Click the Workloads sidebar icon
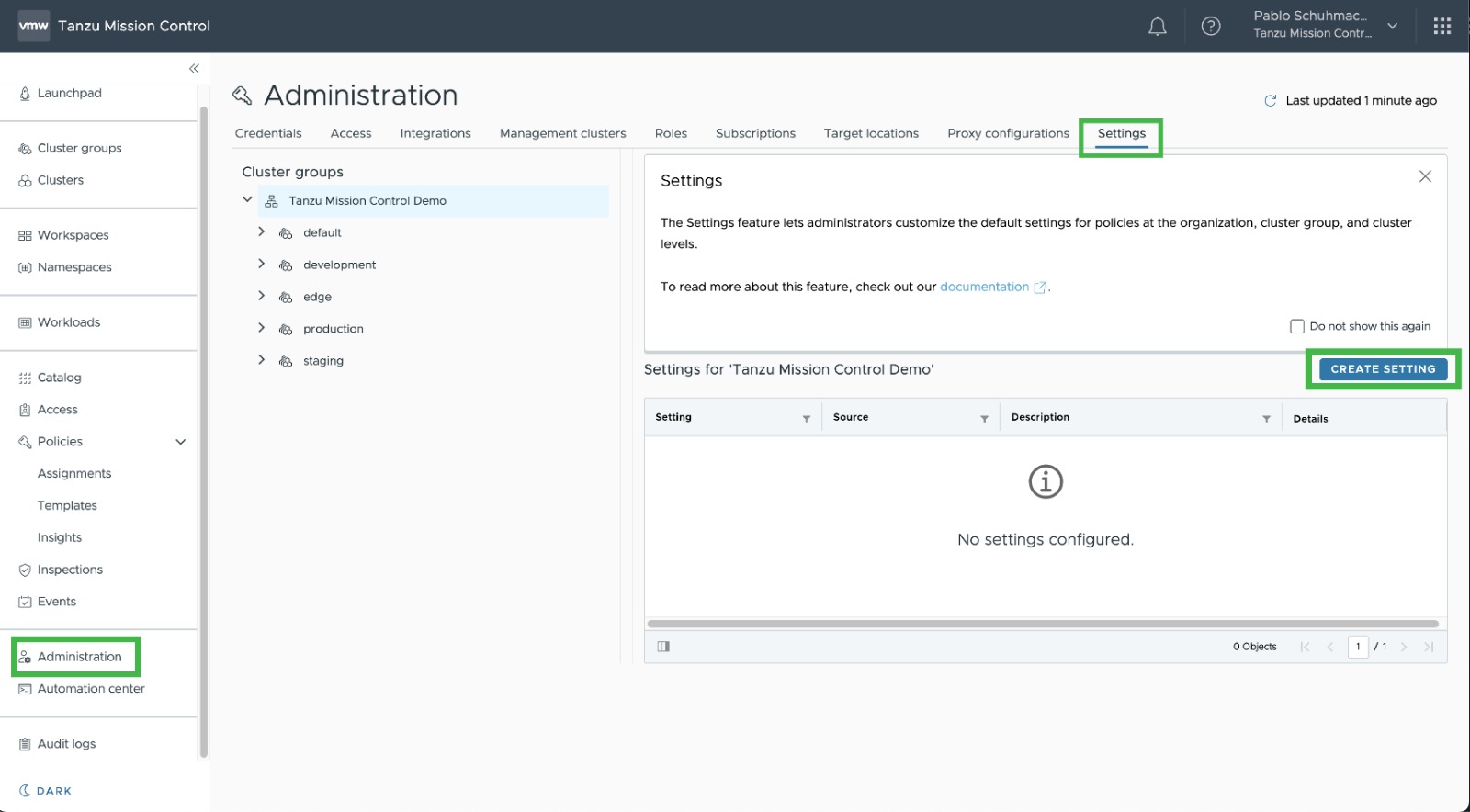This screenshot has height=812, width=1470. tap(25, 322)
